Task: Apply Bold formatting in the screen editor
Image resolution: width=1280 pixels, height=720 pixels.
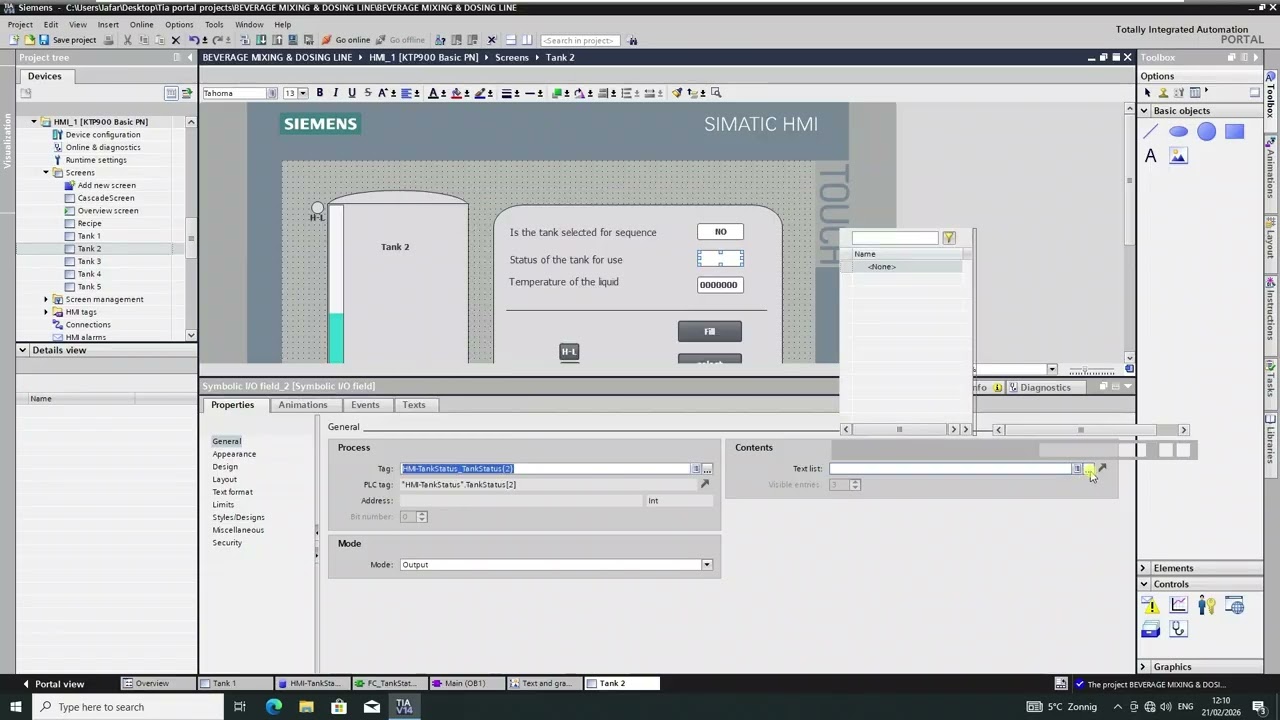Action: pos(320,93)
